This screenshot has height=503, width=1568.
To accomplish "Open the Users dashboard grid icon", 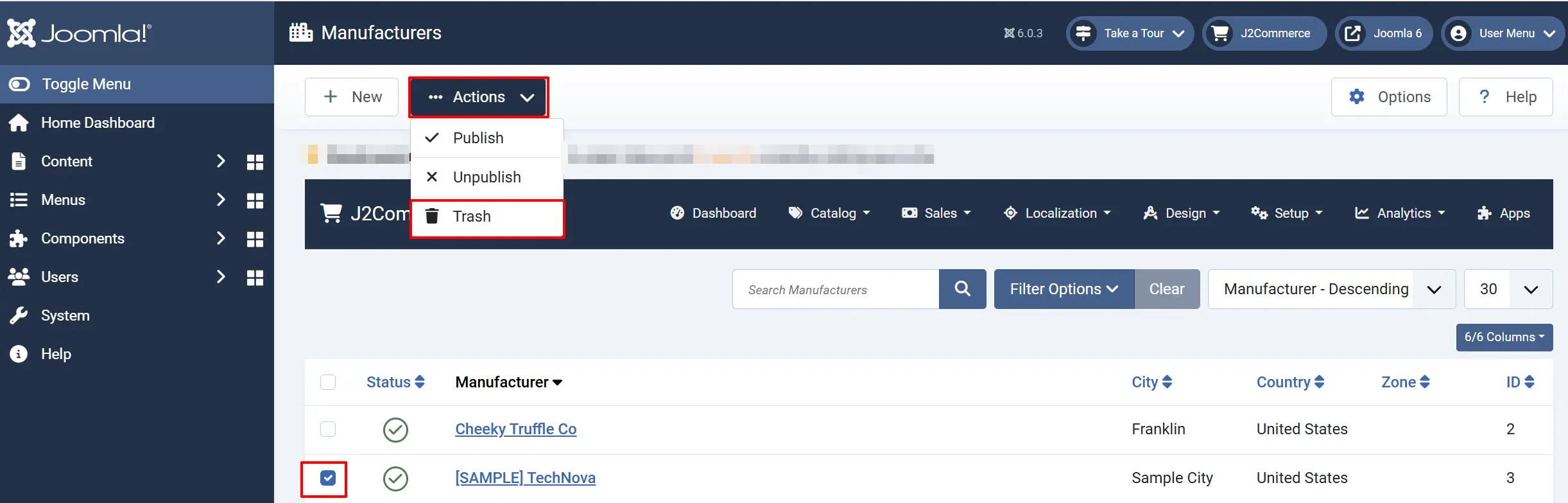I will tap(255, 278).
